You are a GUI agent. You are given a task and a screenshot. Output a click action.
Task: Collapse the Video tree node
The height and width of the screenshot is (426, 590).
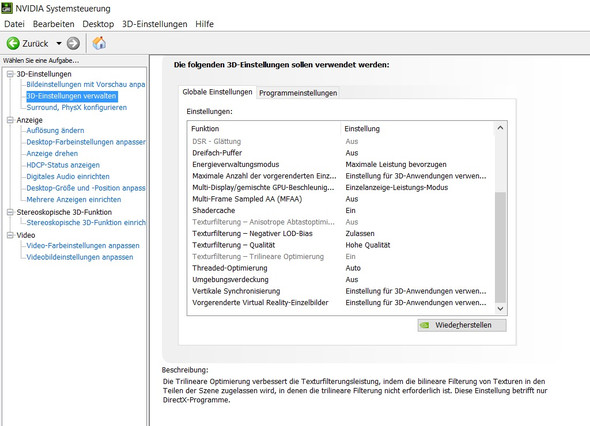tap(10, 235)
